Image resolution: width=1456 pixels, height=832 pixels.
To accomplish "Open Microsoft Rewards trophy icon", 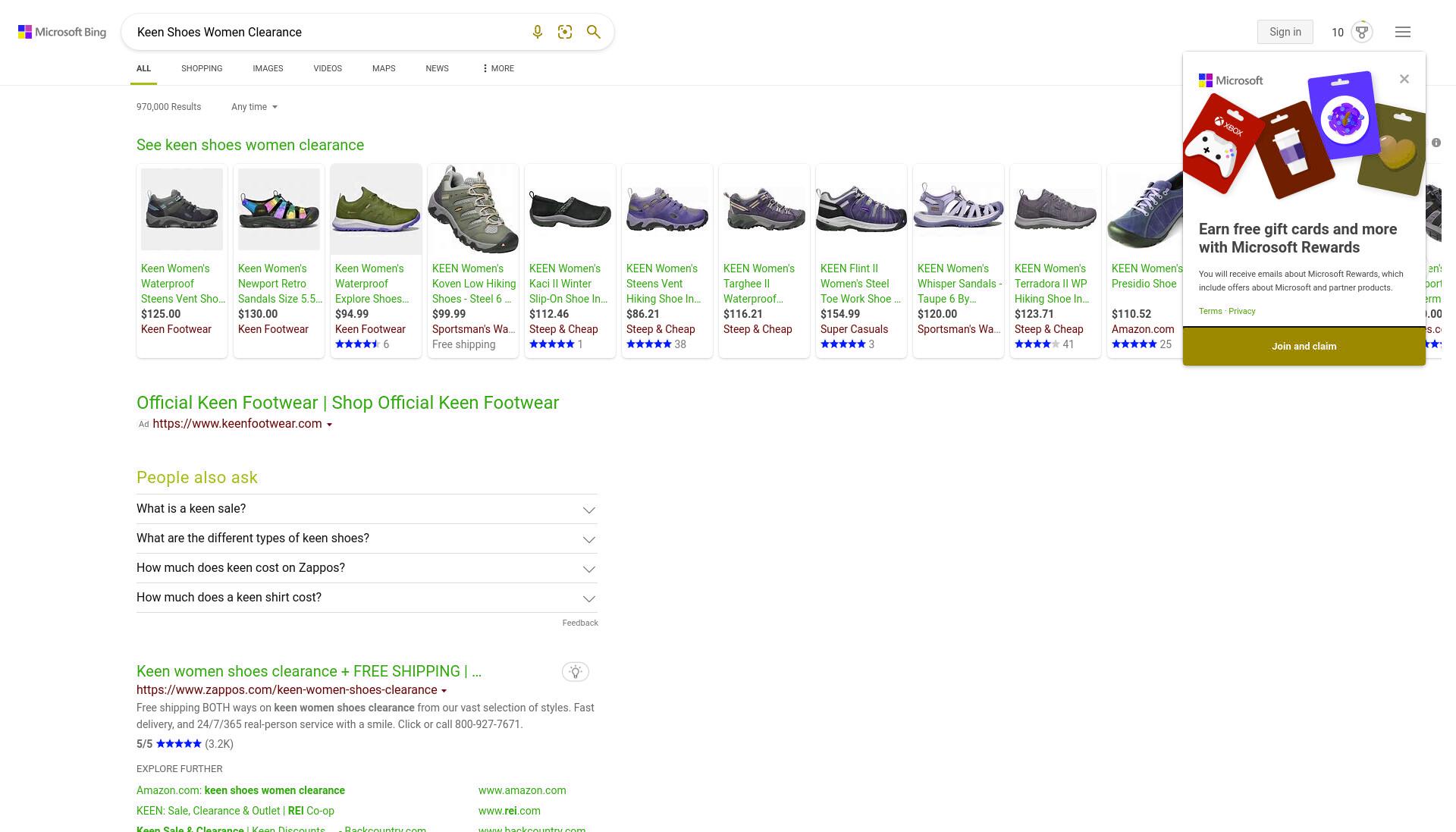I will click(1362, 32).
